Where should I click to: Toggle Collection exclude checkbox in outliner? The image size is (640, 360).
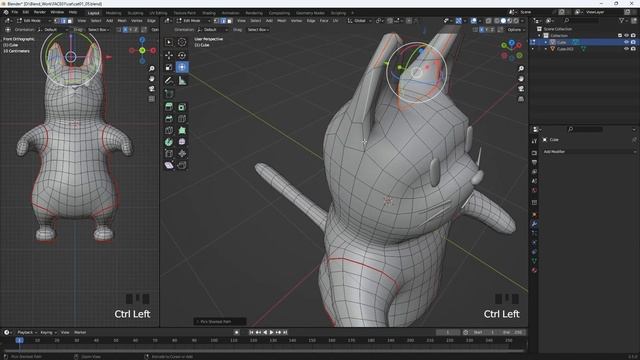[x=620, y=36]
